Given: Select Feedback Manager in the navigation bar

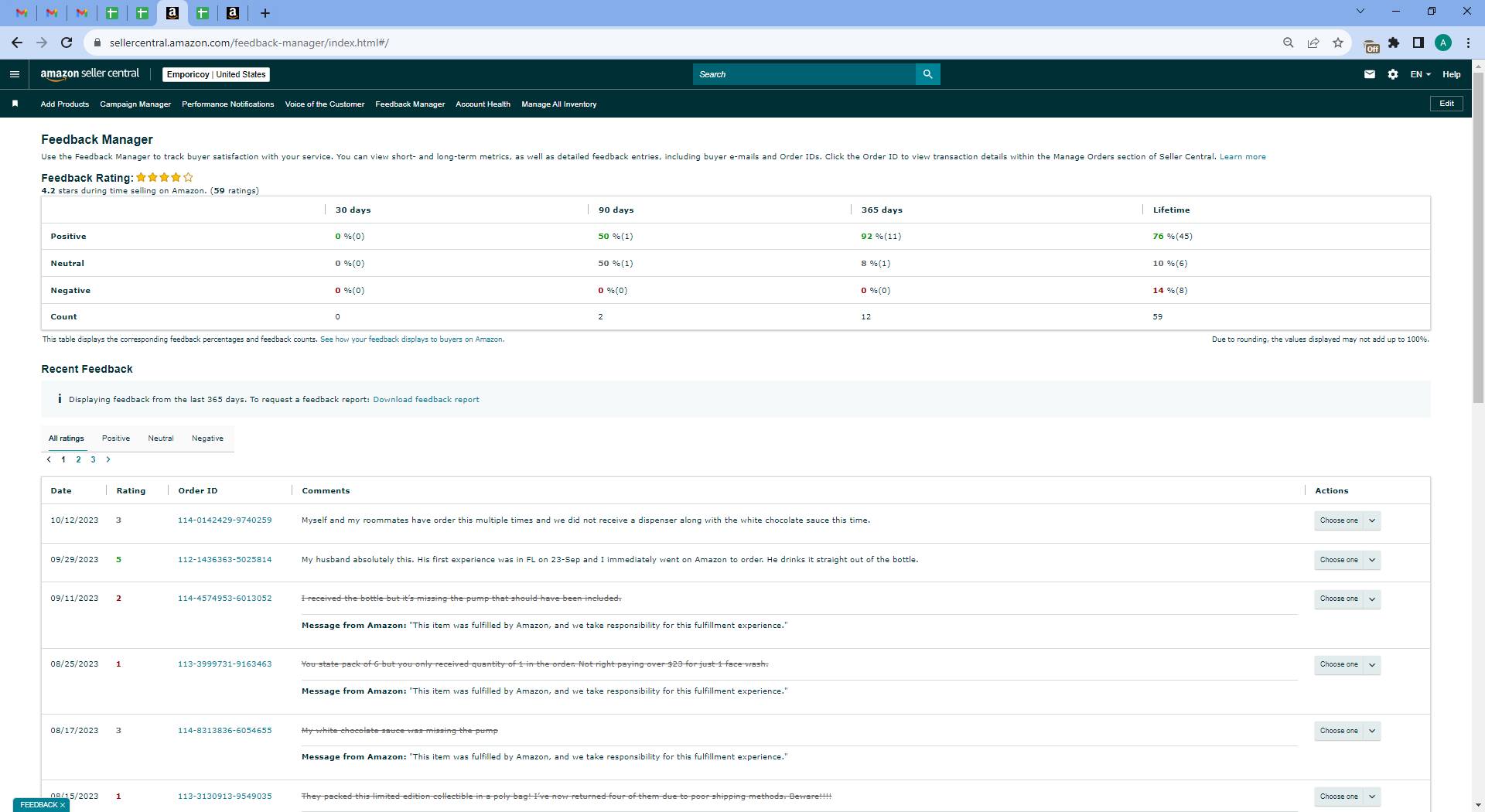Looking at the screenshot, I should pyautogui.click(x=410, y=104).
